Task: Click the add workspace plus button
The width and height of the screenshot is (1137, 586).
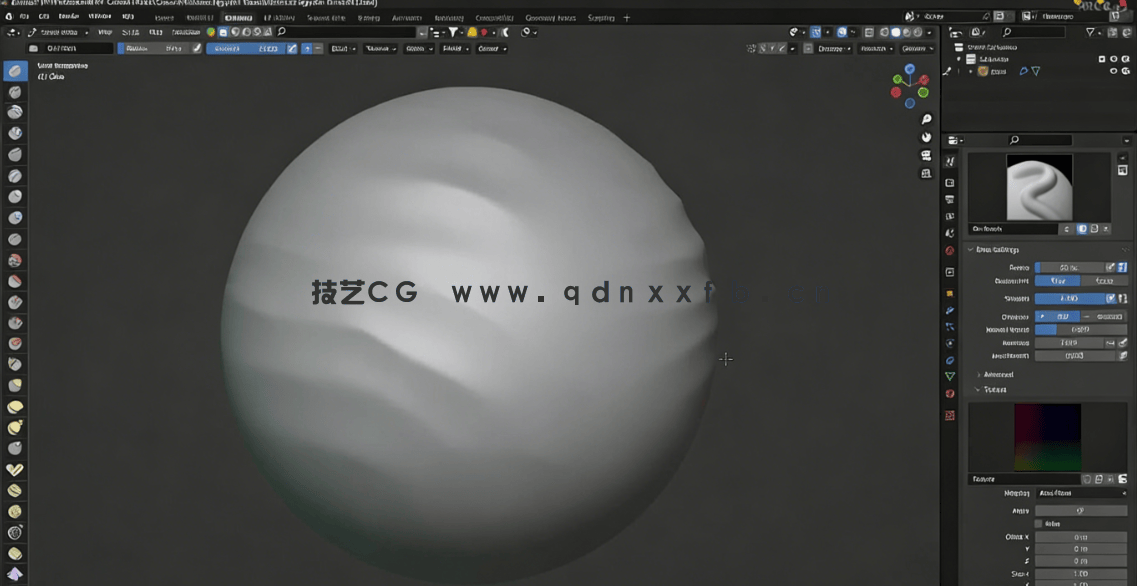Action: [x=625, y=17]
